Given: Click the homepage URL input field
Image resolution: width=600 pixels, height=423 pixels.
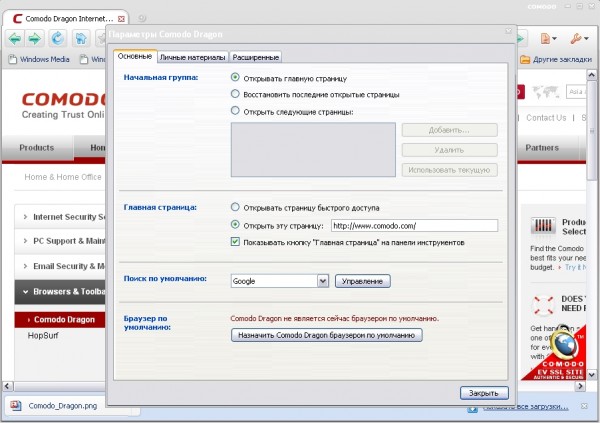Looking at the screenshot, I should coord(414,225).
